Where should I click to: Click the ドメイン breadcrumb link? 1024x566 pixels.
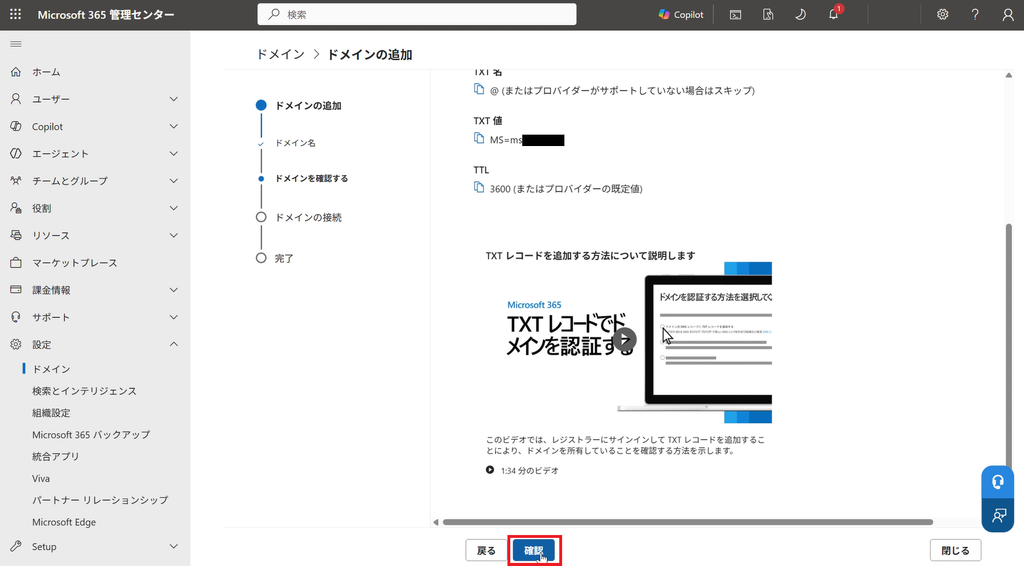280,55
